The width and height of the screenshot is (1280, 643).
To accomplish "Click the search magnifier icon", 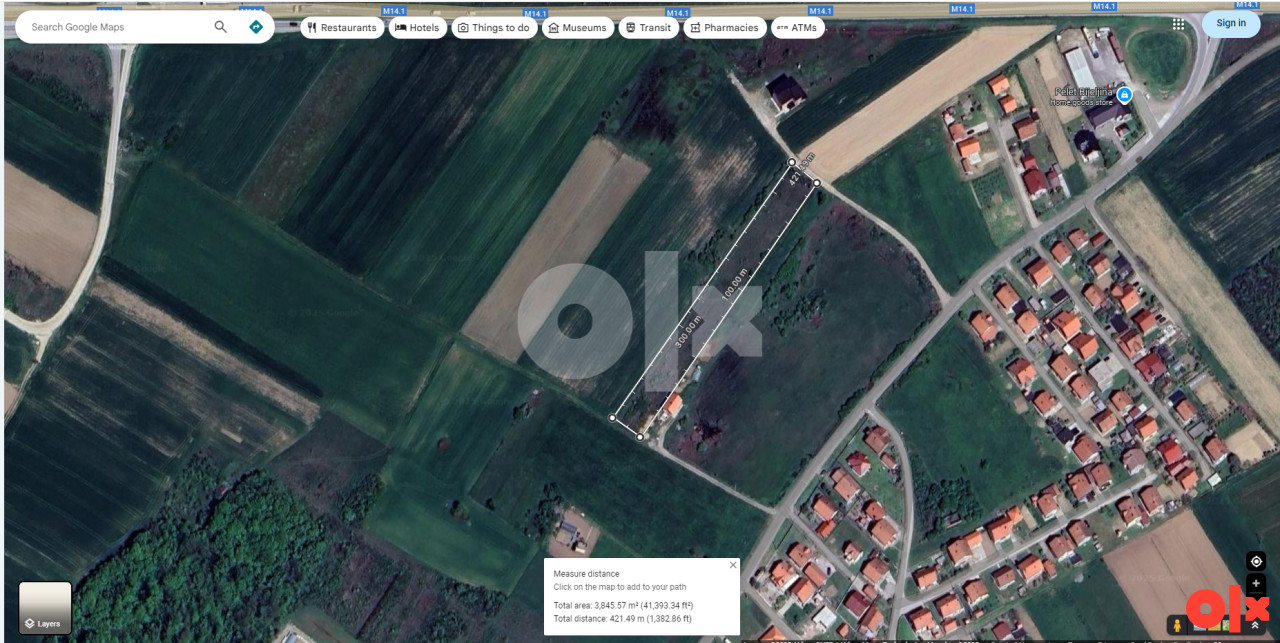I will pyautogui.click(x=220, y=27).
